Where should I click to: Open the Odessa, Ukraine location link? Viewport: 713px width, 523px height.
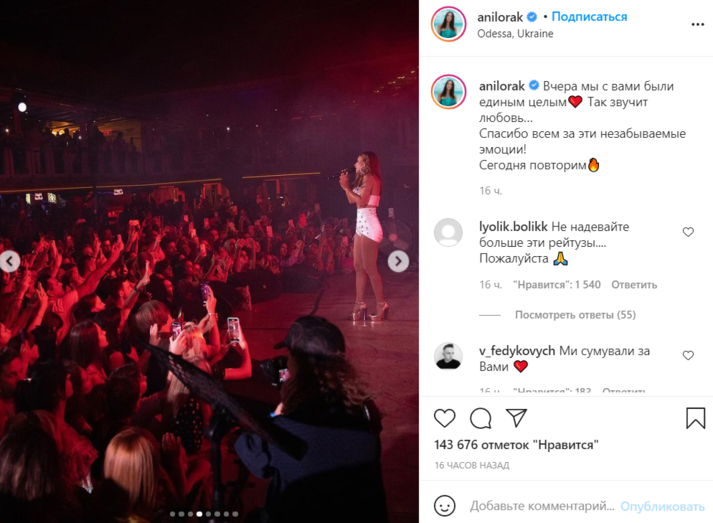coord(515,34)
